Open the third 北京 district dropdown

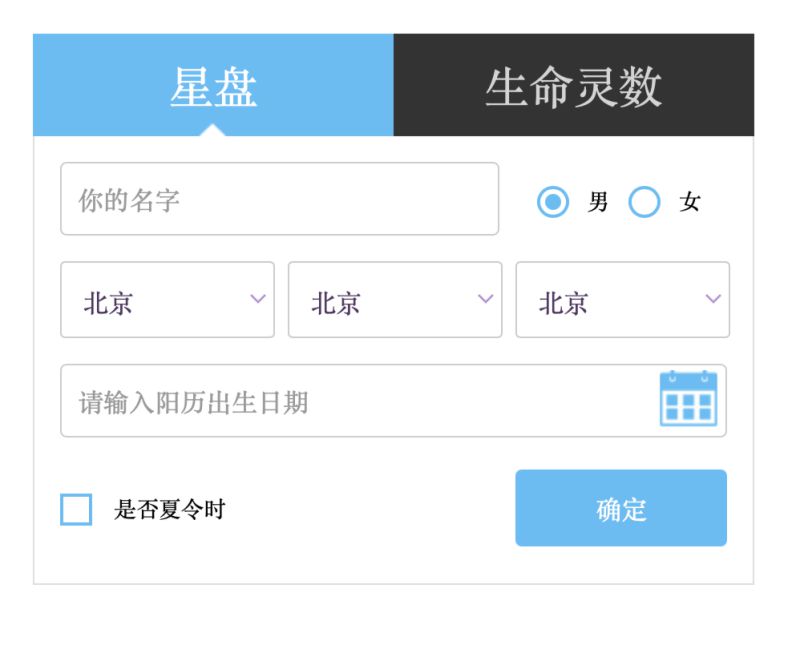pyautogui.click(x=620, y=300)
